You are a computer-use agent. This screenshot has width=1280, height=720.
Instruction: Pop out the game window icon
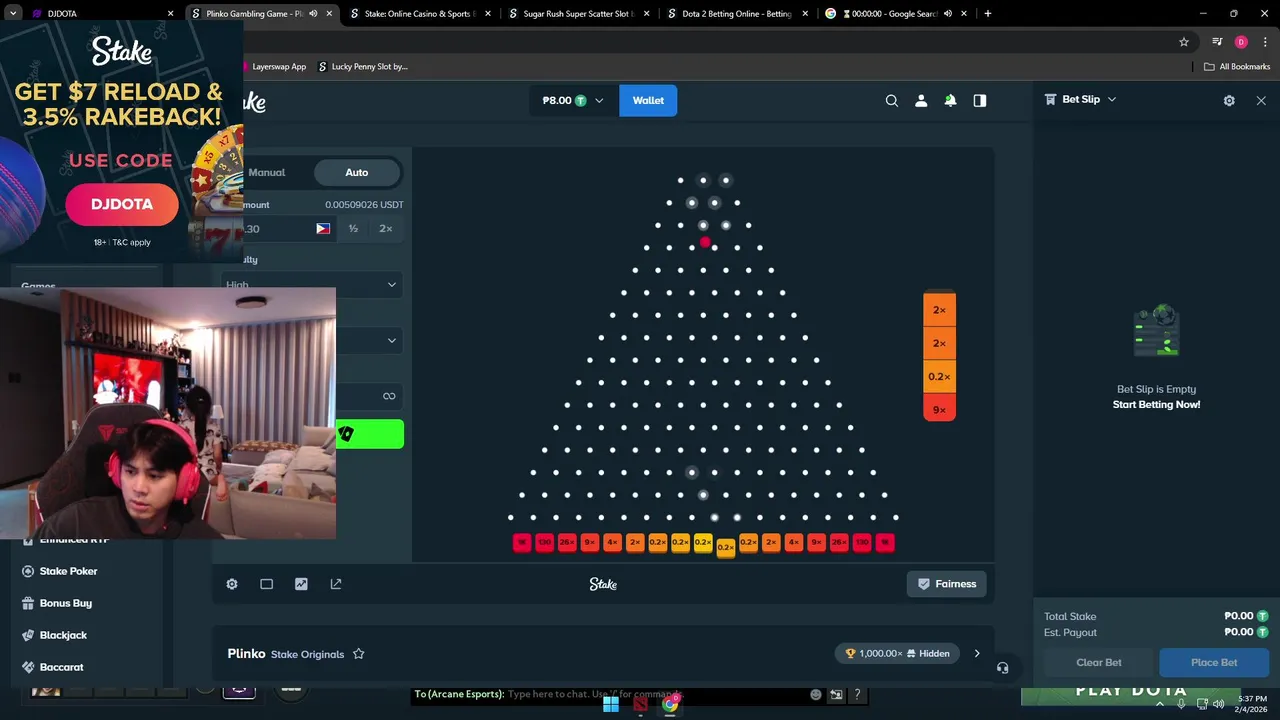[336, 584]
